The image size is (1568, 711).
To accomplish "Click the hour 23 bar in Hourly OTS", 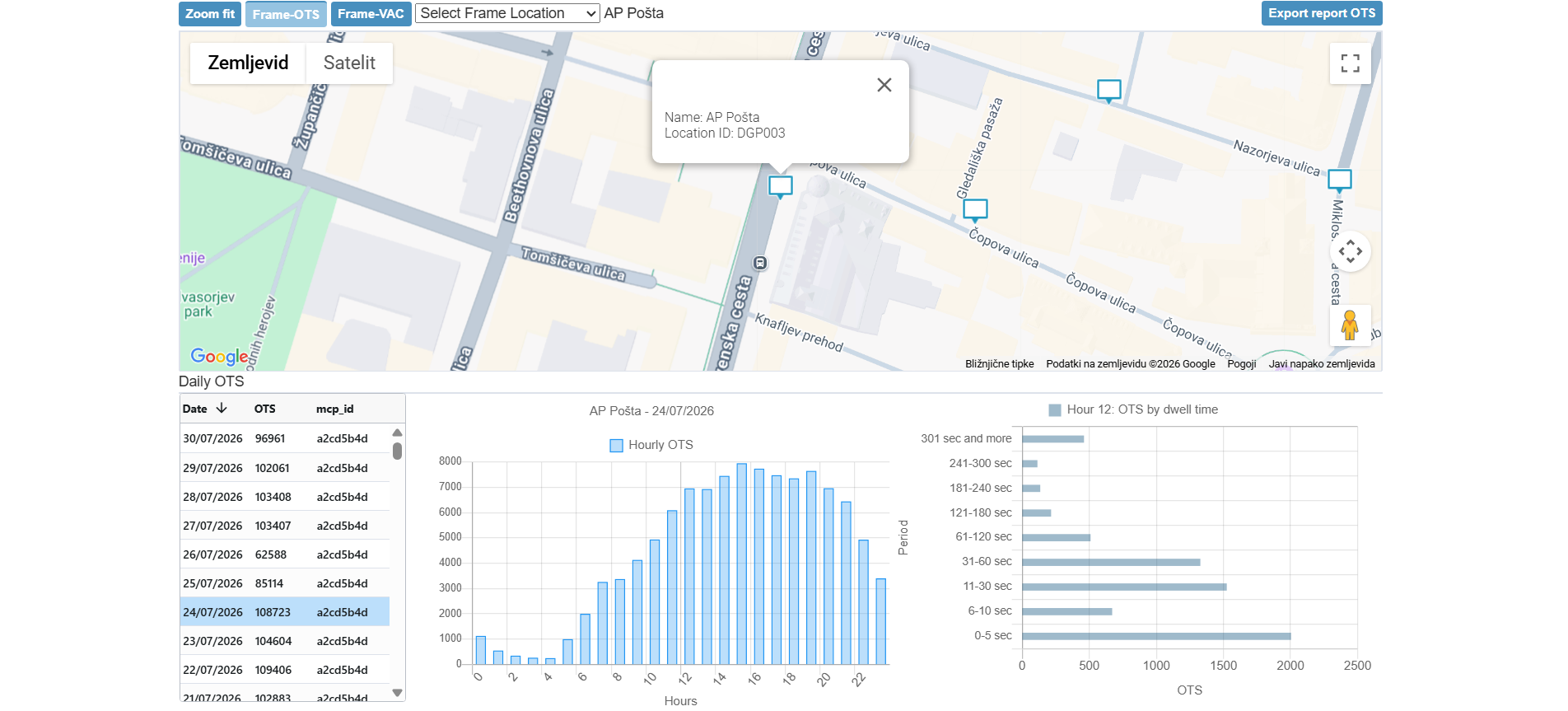I will 881,621.
